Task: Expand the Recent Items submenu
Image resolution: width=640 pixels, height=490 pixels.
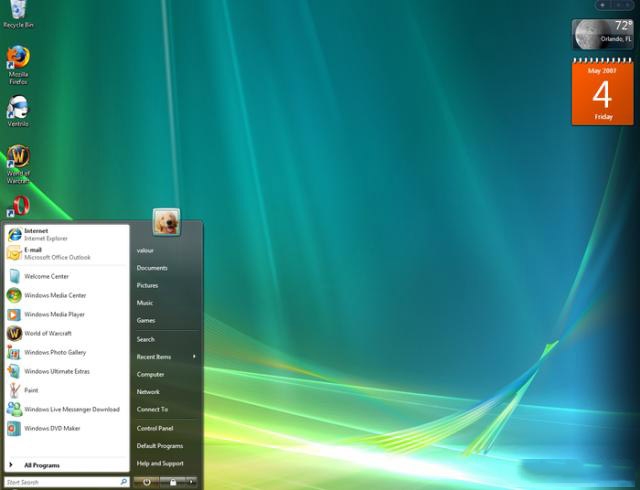Action: [x=166, y=357]
